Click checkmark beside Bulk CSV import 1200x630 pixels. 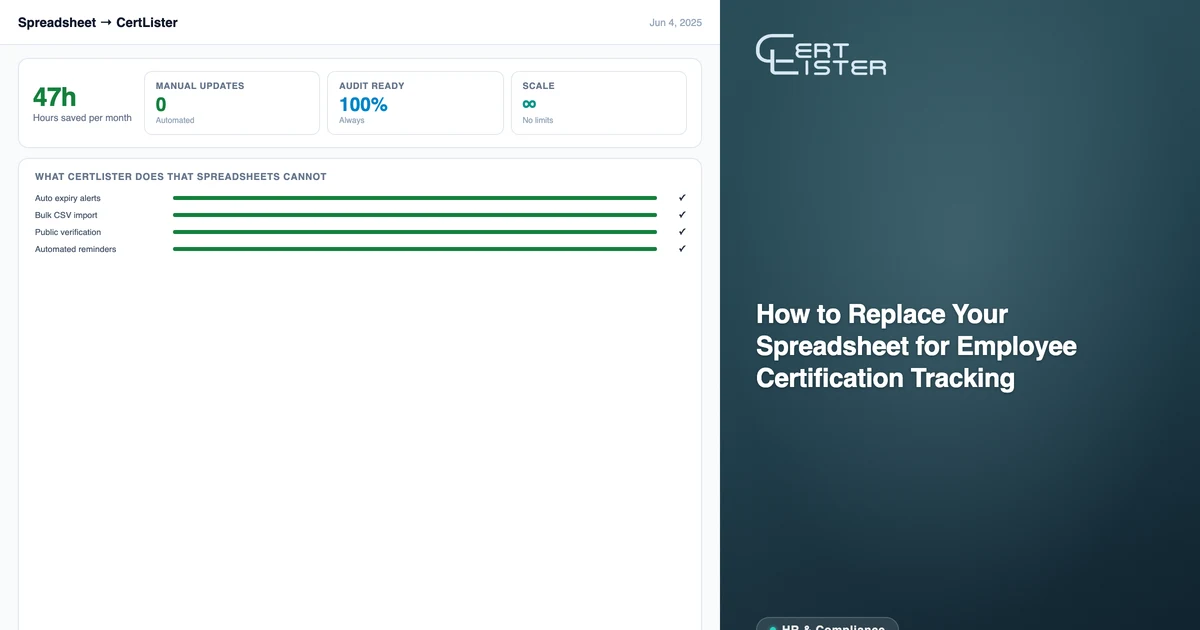pos(682,215)
